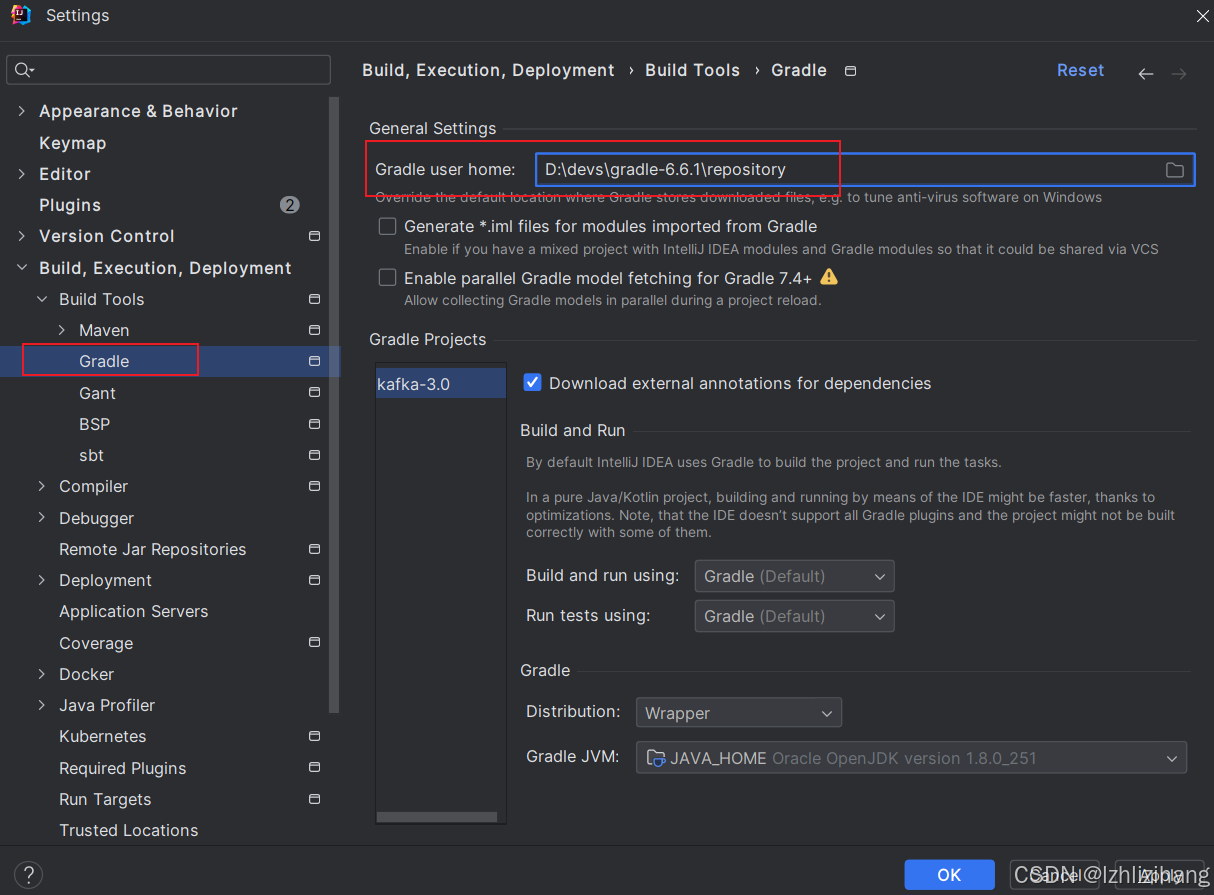Viewport: 1214px width, 895px height.
Task: Navigate forward with the right arrow
Action: pos(1179,74)
